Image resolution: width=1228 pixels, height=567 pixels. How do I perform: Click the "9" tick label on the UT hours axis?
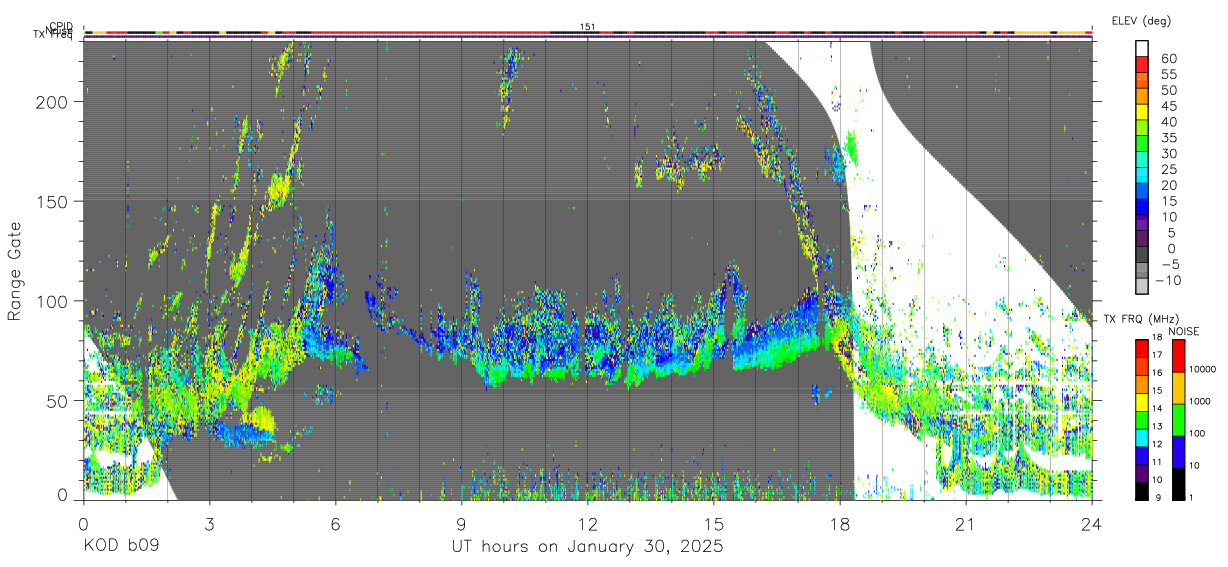point(461,523)
